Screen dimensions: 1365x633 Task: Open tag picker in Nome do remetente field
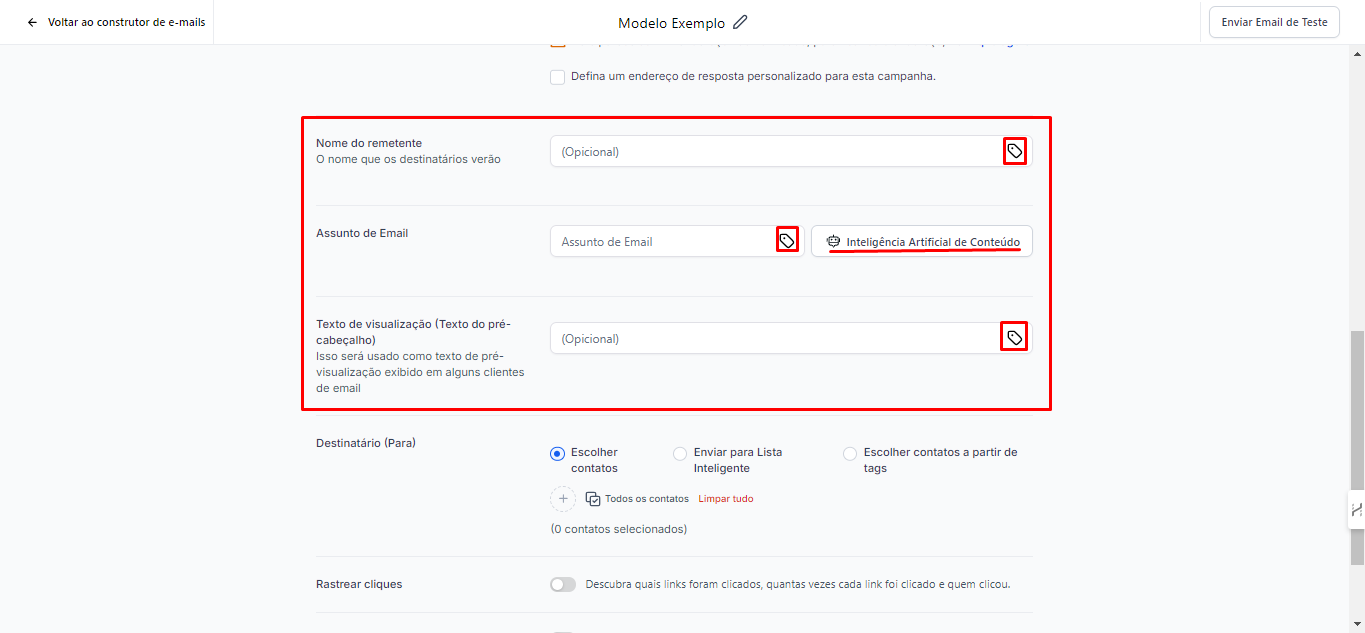(1015, 151)
